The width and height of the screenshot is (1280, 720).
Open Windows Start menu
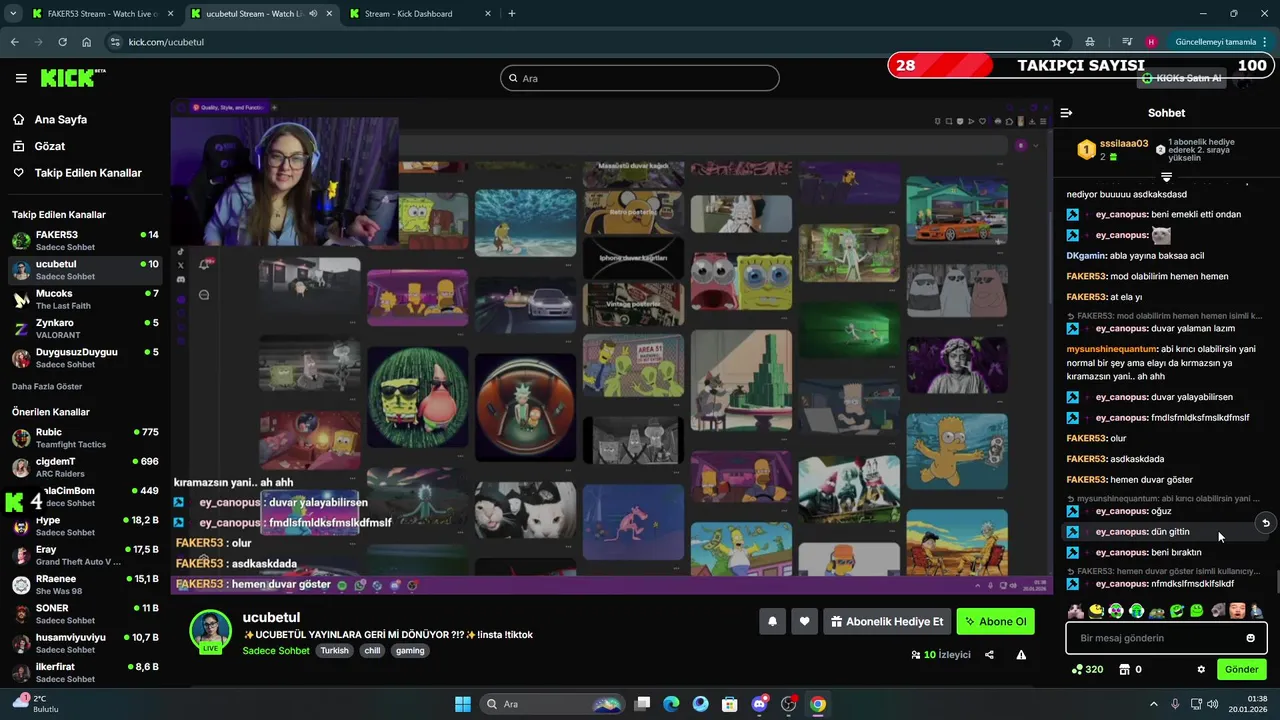point(463,704)
